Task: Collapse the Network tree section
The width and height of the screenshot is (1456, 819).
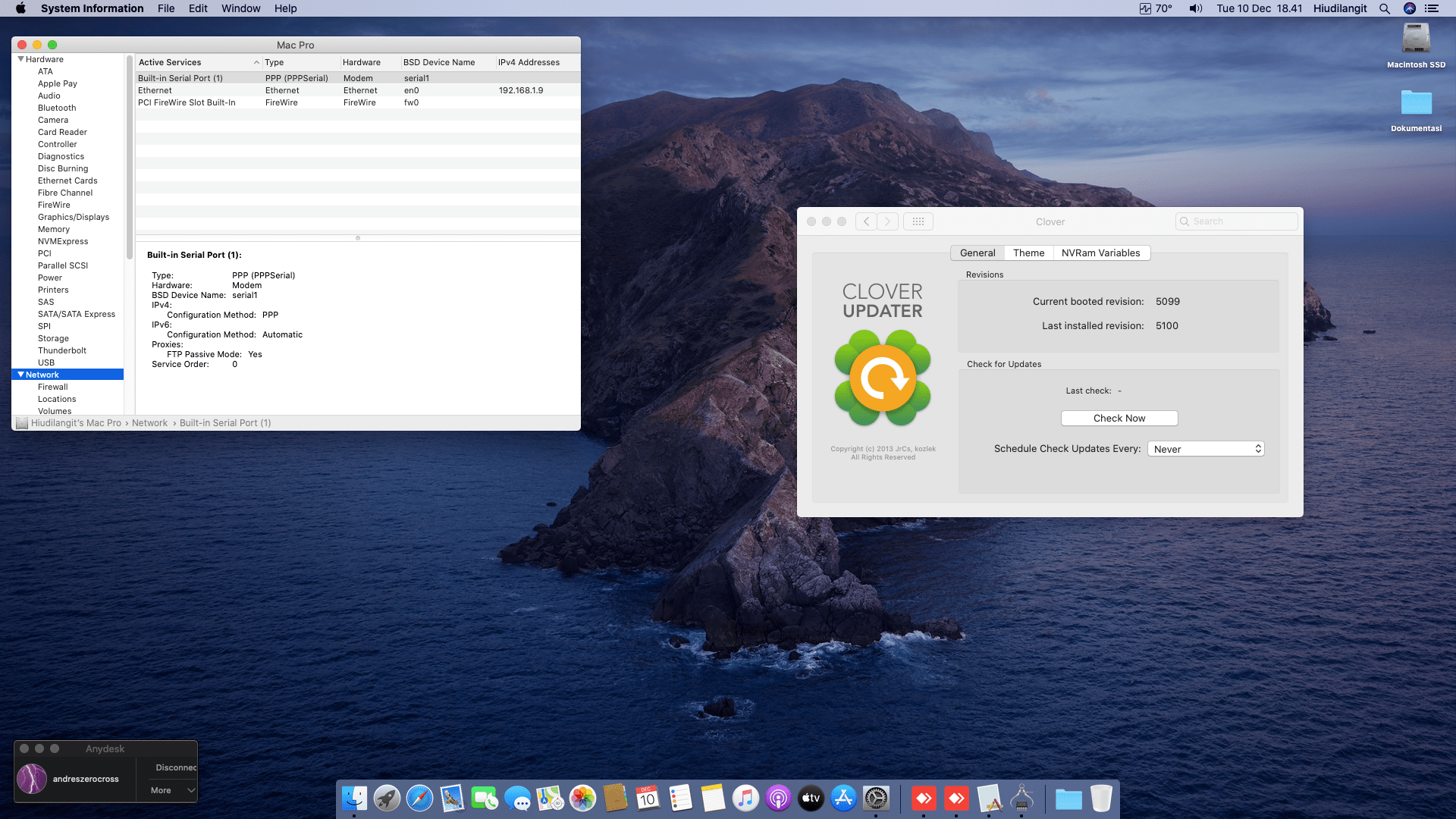Action: [20, 375]
